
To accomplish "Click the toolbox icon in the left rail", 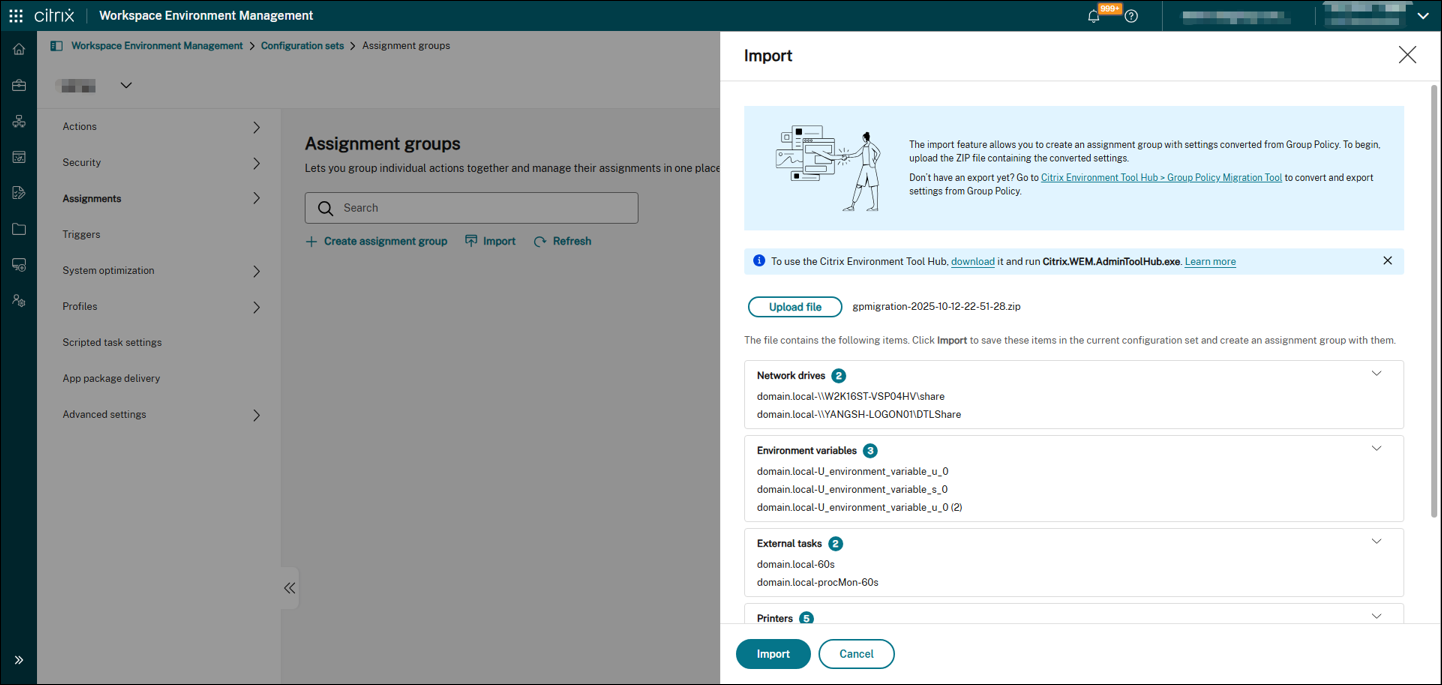I will [x=18, y=85].
